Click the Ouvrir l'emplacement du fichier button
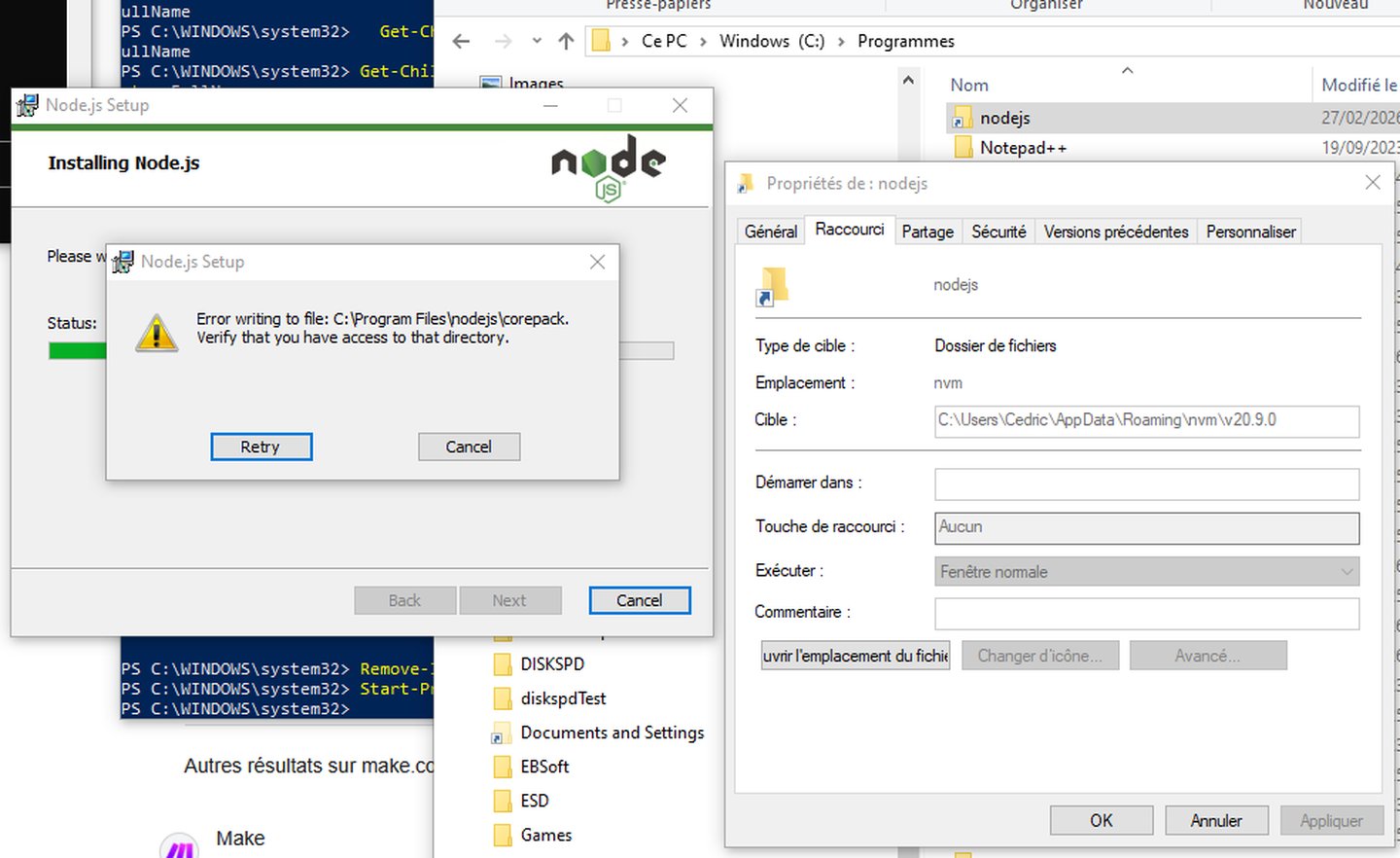This screenshot has height=858, width=1400. [x=856, y=656]
